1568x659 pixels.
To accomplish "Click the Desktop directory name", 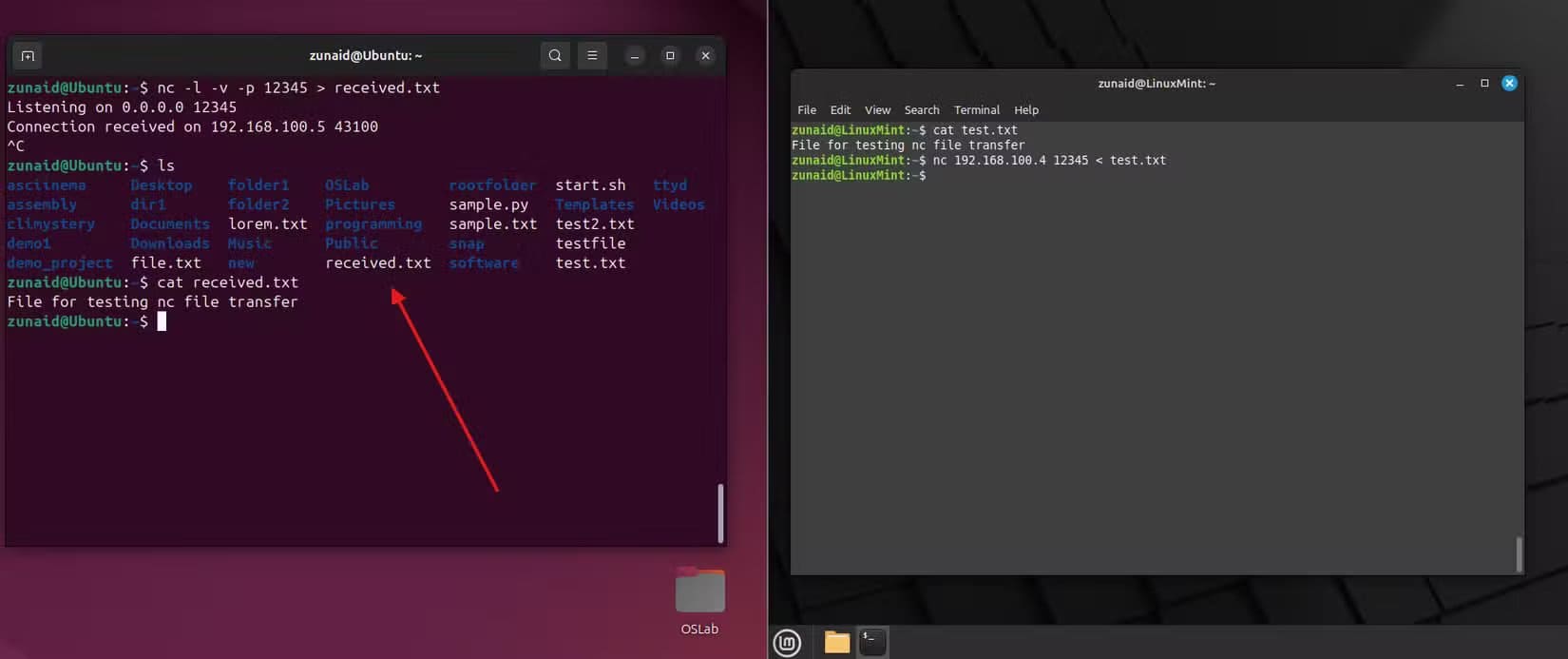I will pyautogui.click(x=162, y=185).
